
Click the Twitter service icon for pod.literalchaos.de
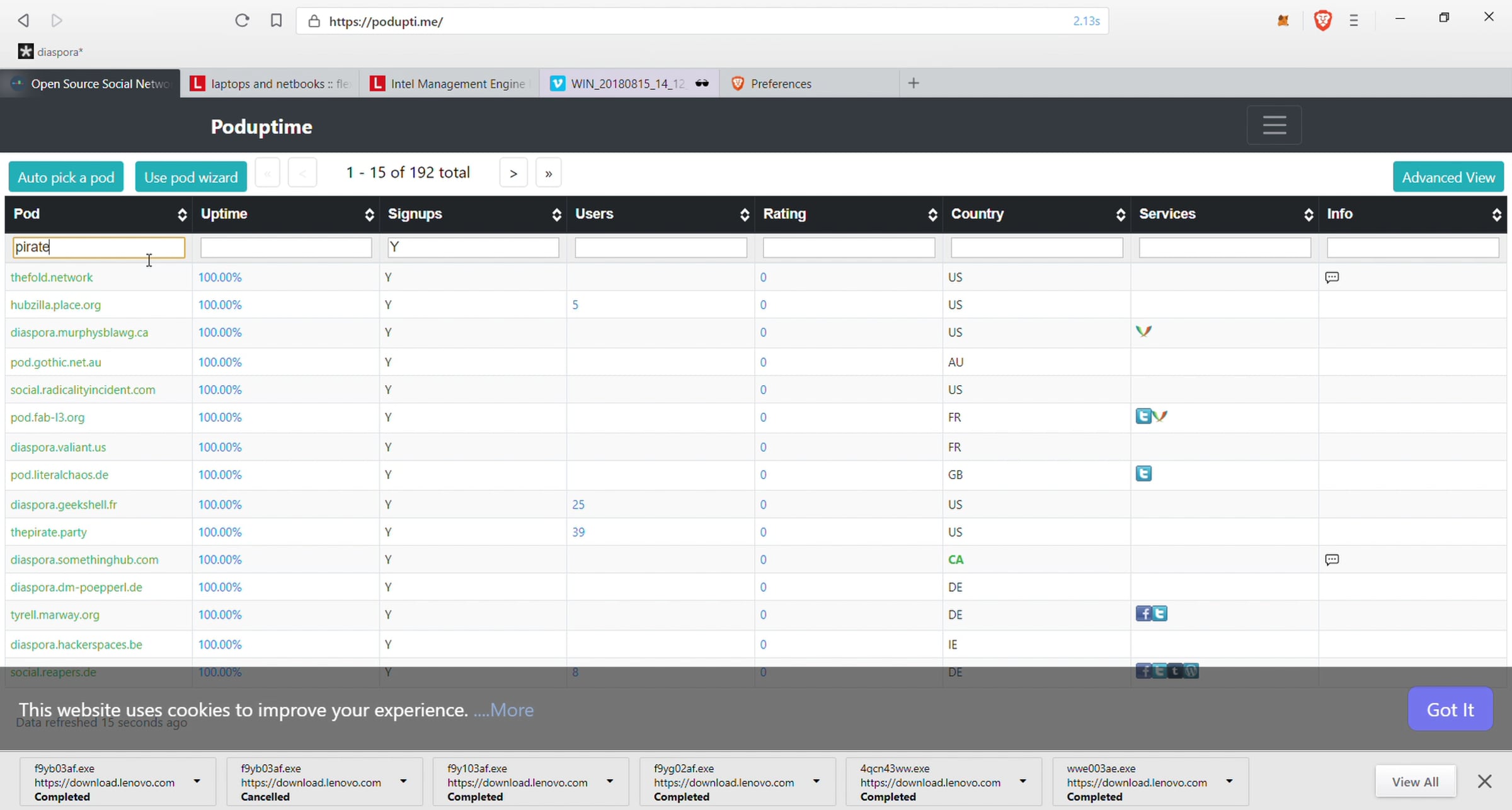[x=1143, y=473]
